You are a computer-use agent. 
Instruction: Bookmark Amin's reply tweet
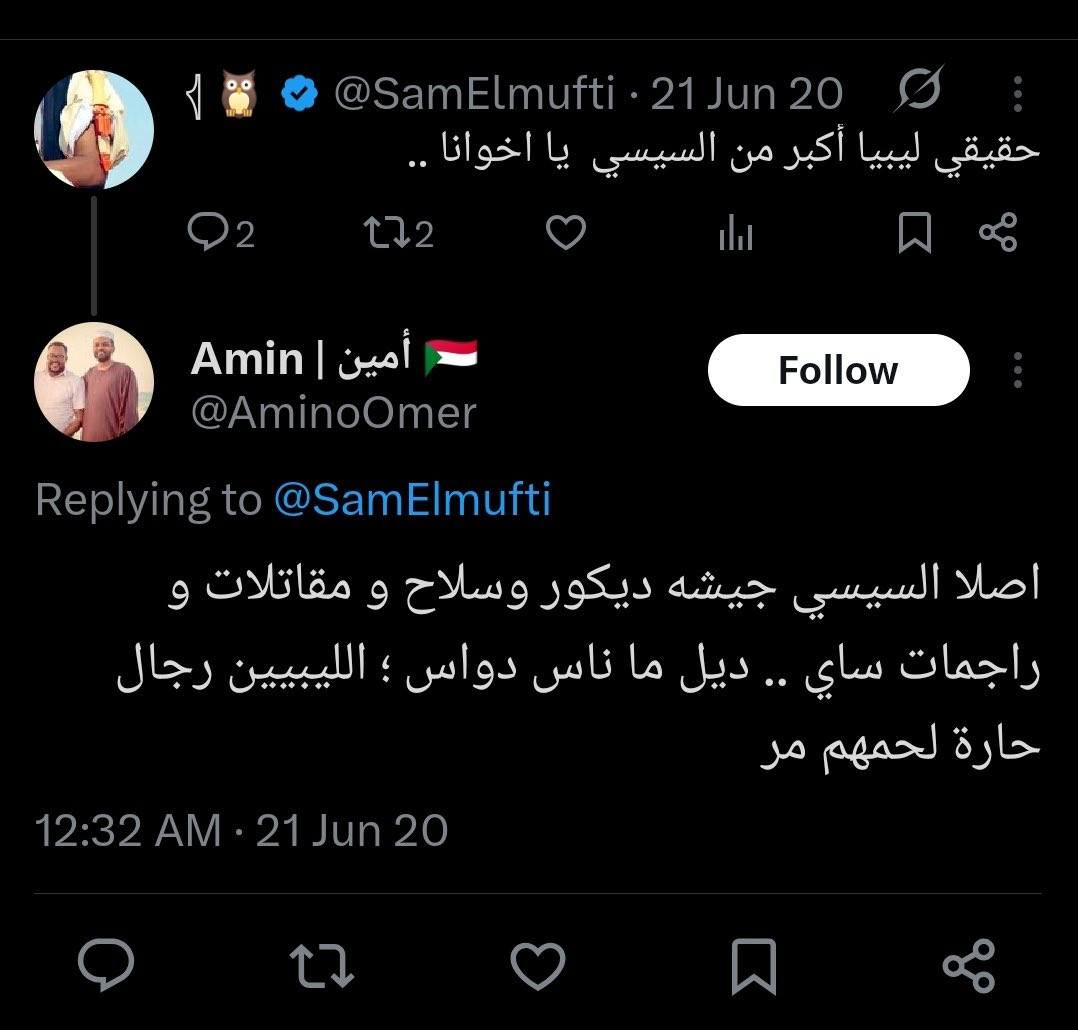point(754,968)
